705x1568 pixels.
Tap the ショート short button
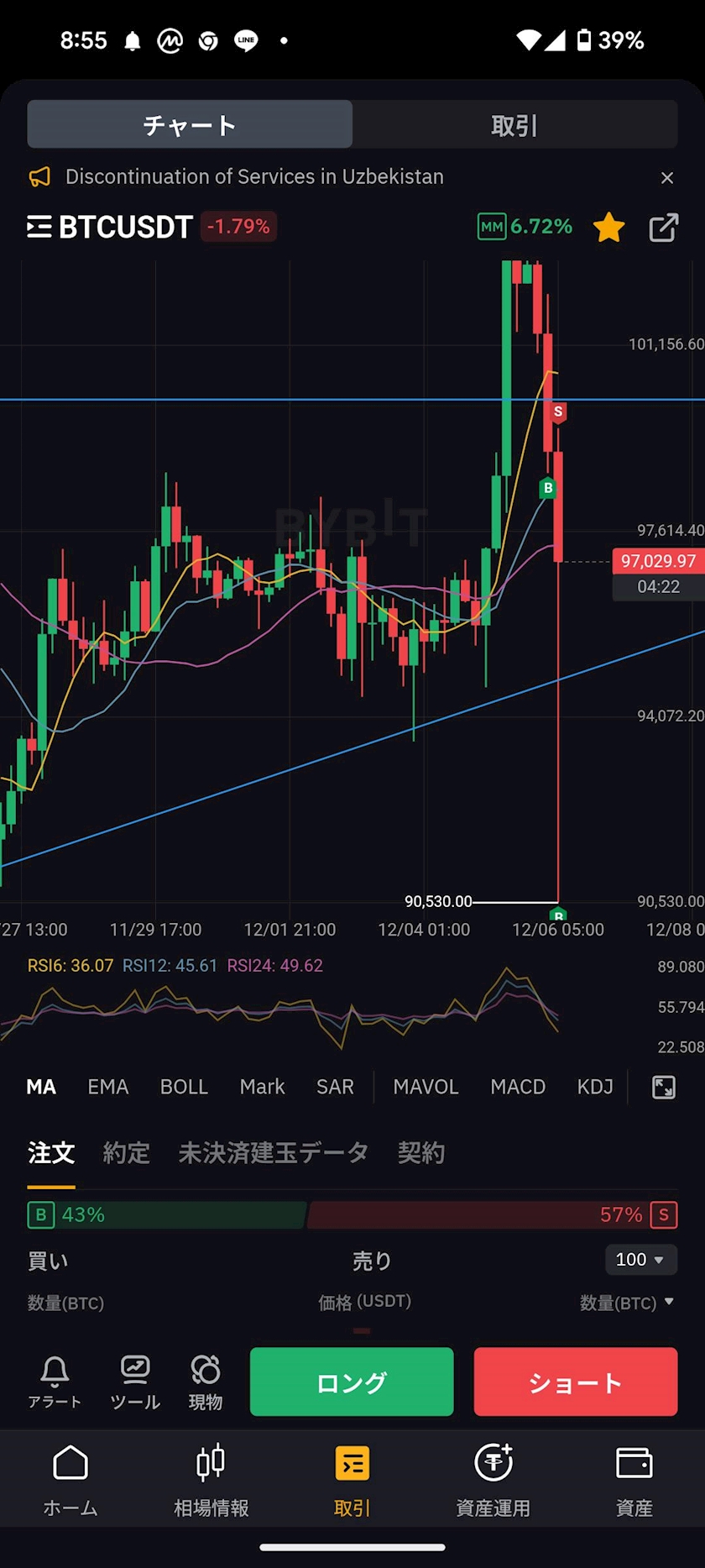click(x=576, y=1382)
